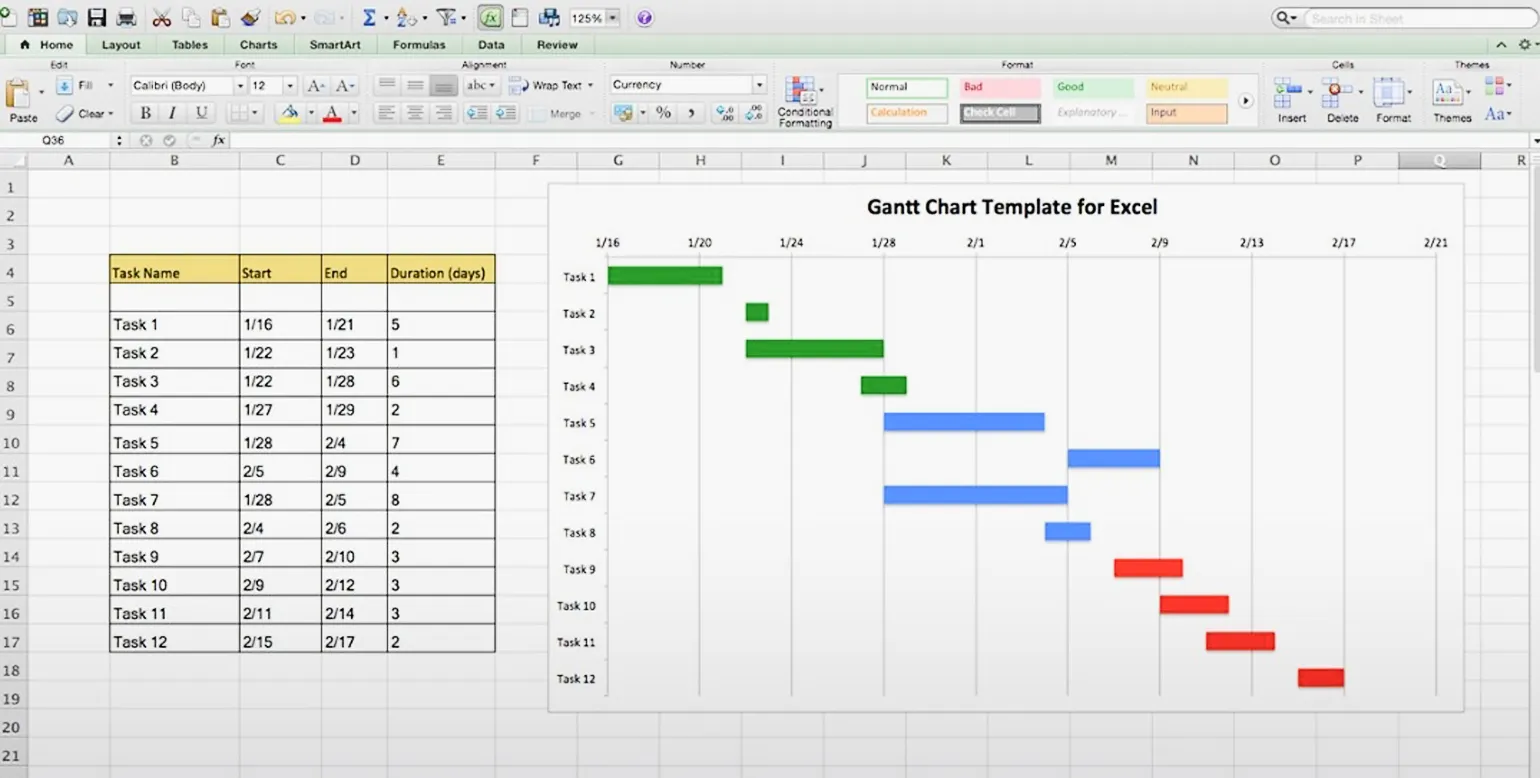Open Conditional Formatting in the ribbon
This screenshot has height=778, width=1540.
(804, 101)
